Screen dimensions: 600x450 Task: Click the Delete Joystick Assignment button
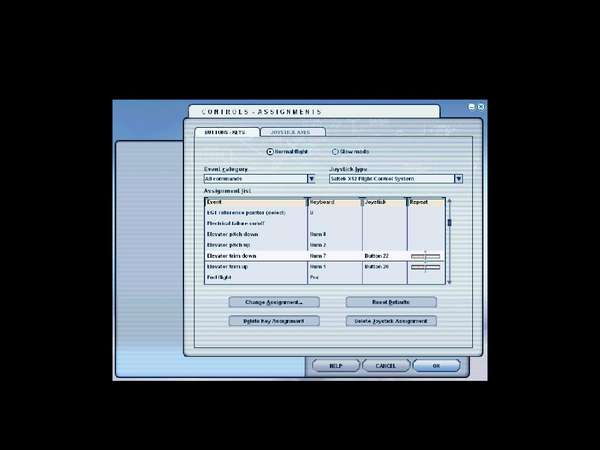391,321
